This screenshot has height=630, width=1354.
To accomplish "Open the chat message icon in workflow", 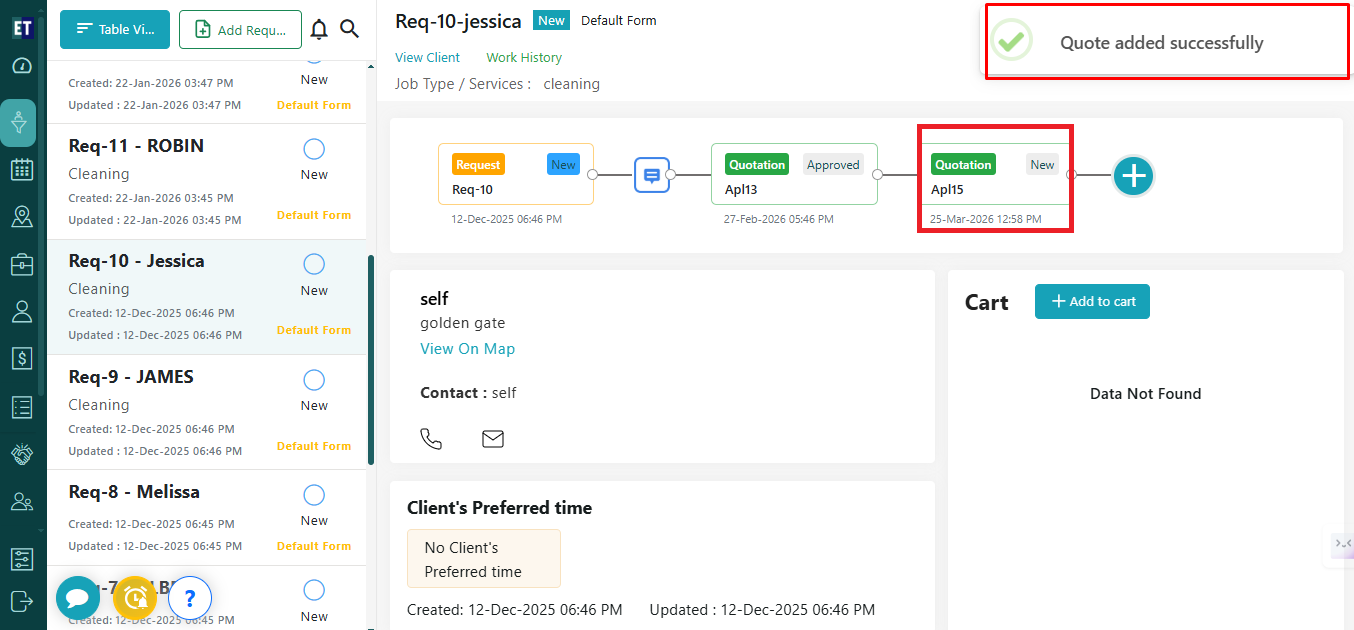I will pyautogui.click(x=651, y=175).
